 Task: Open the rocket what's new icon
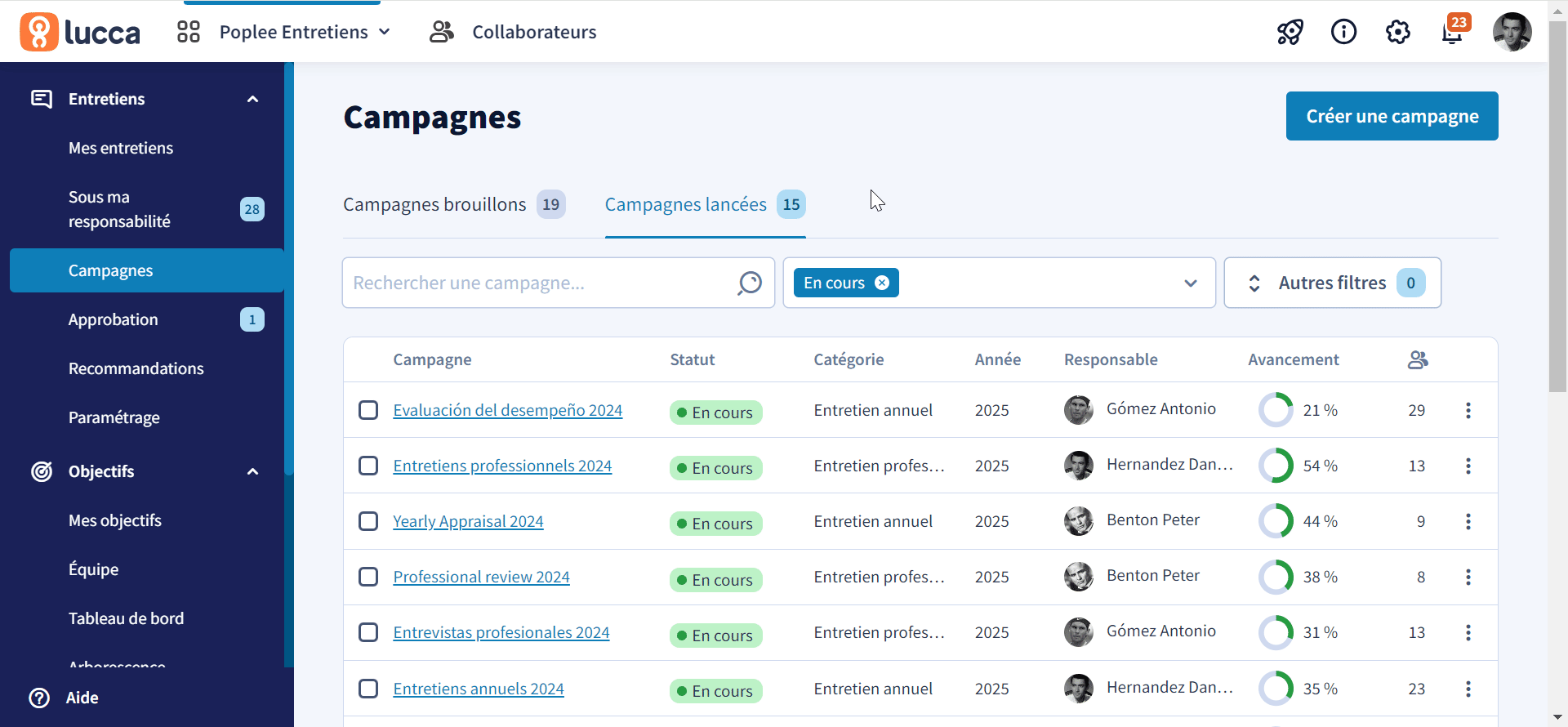click(1290, 32)
